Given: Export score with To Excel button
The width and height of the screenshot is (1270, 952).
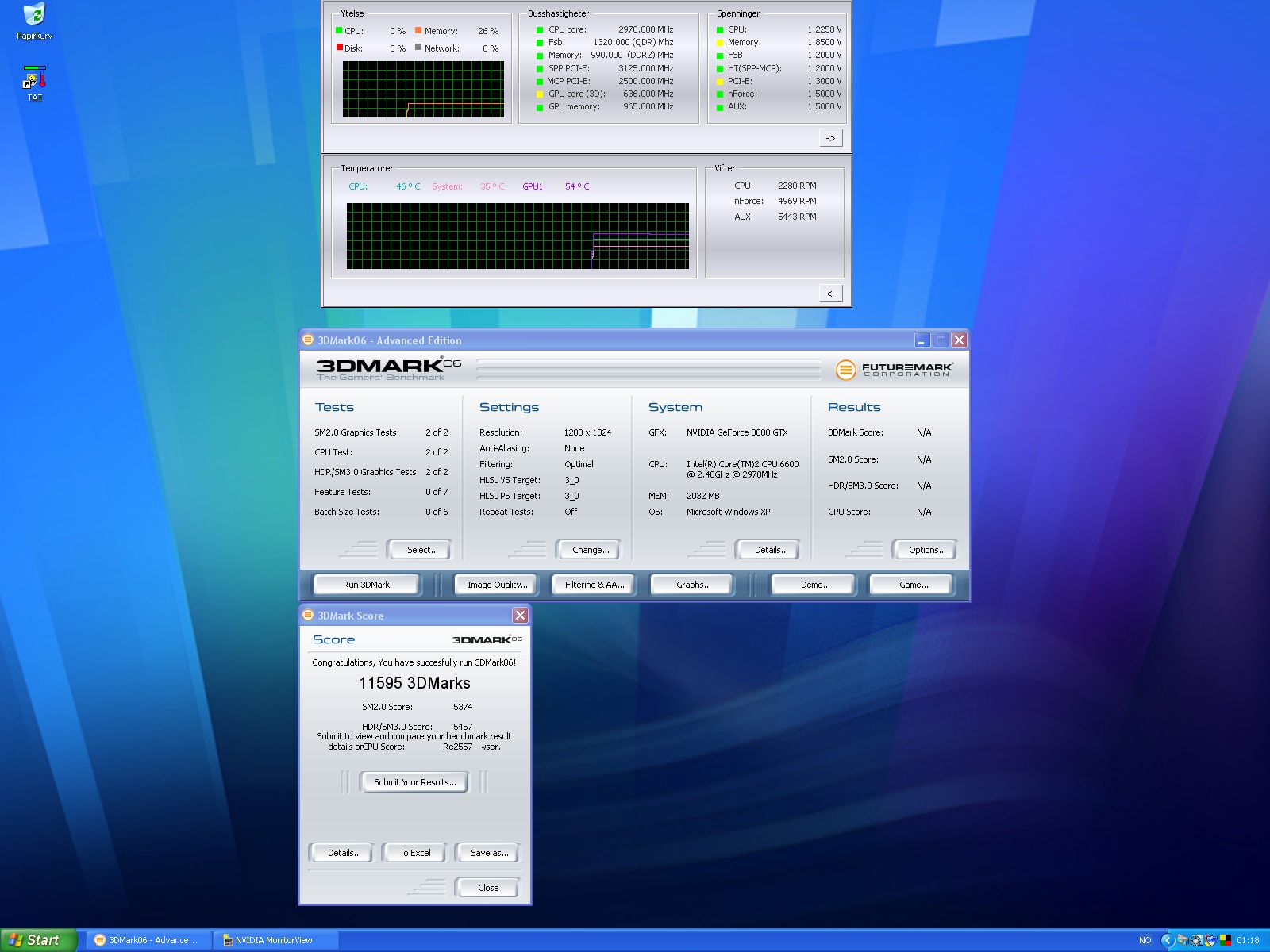Looking at the screenshot, I should 414,853.
